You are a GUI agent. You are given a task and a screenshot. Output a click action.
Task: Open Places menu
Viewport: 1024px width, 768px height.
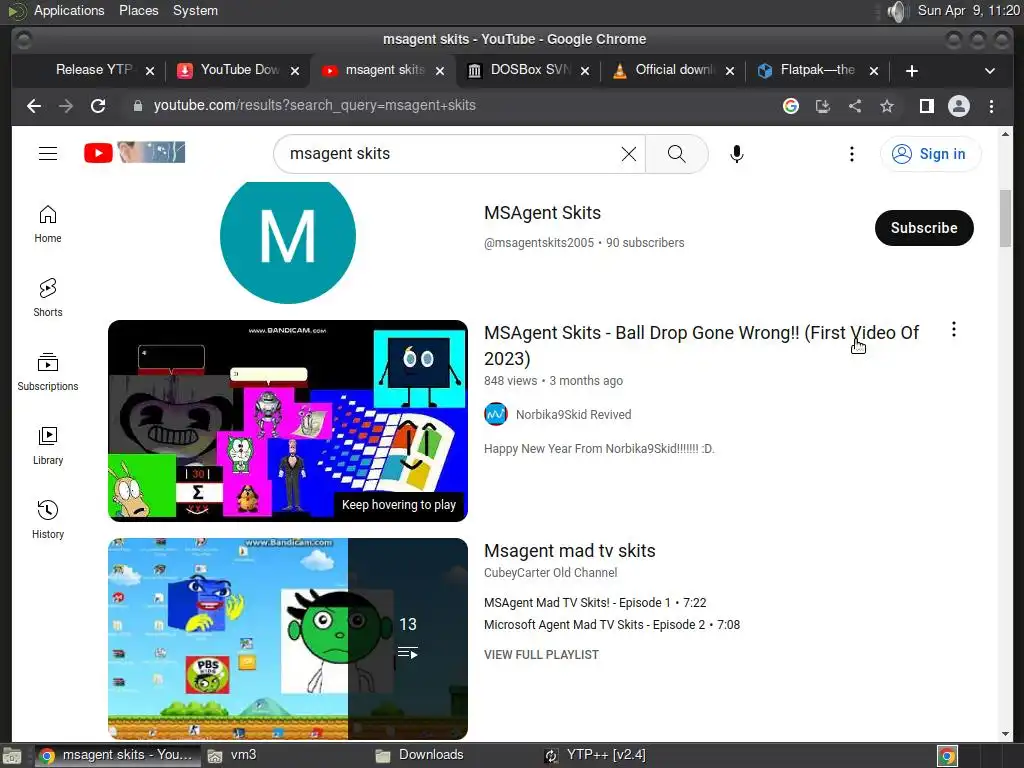(x=138, y=10)
